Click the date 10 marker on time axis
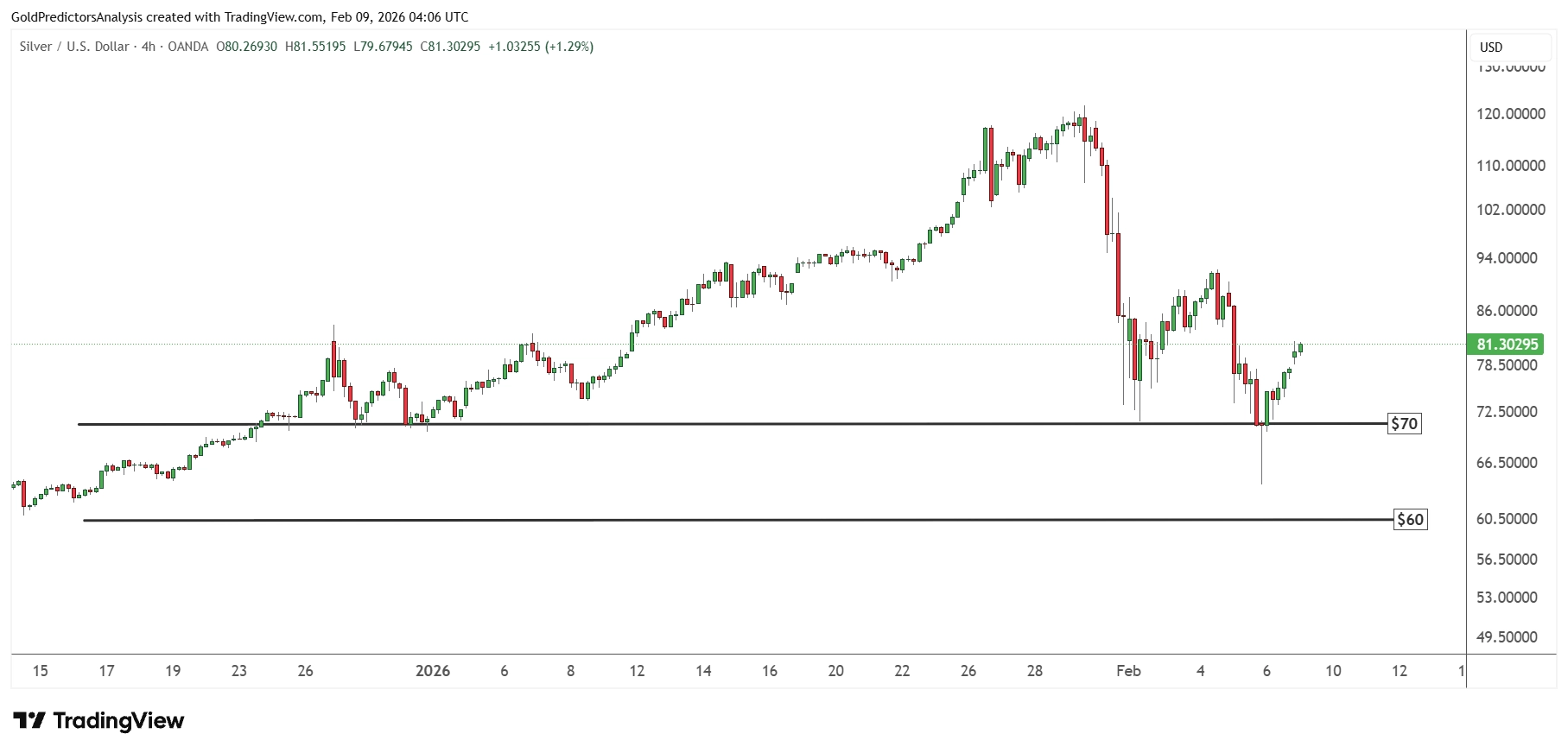This screenshot has height=753, width=1568. (x=1333, y=671)
